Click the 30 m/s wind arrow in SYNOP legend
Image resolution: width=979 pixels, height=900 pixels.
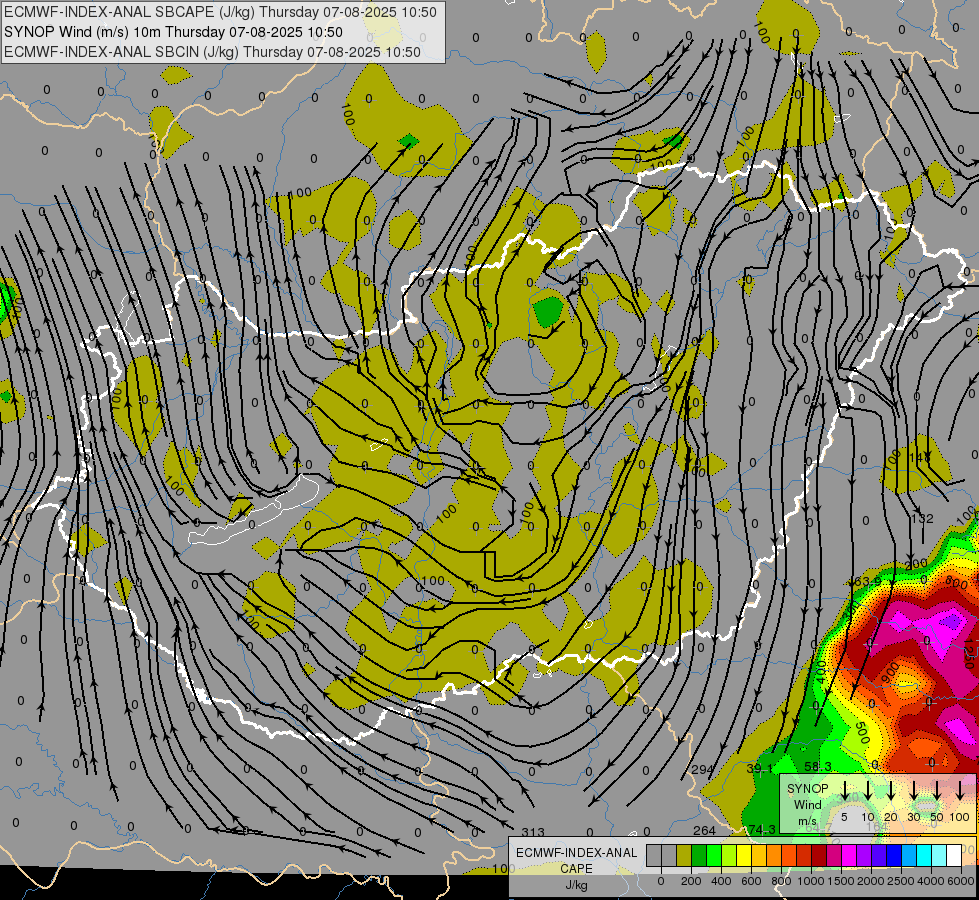click(x=913, y=789)
